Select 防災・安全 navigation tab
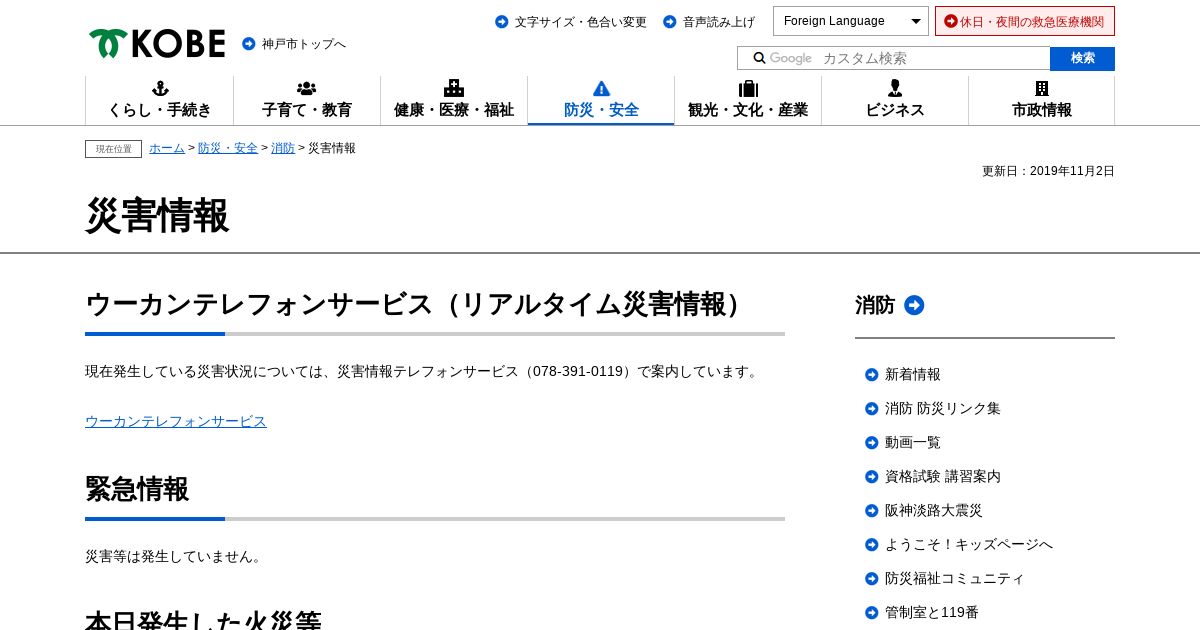This screenshot has height=630, width=1200. 601,100
